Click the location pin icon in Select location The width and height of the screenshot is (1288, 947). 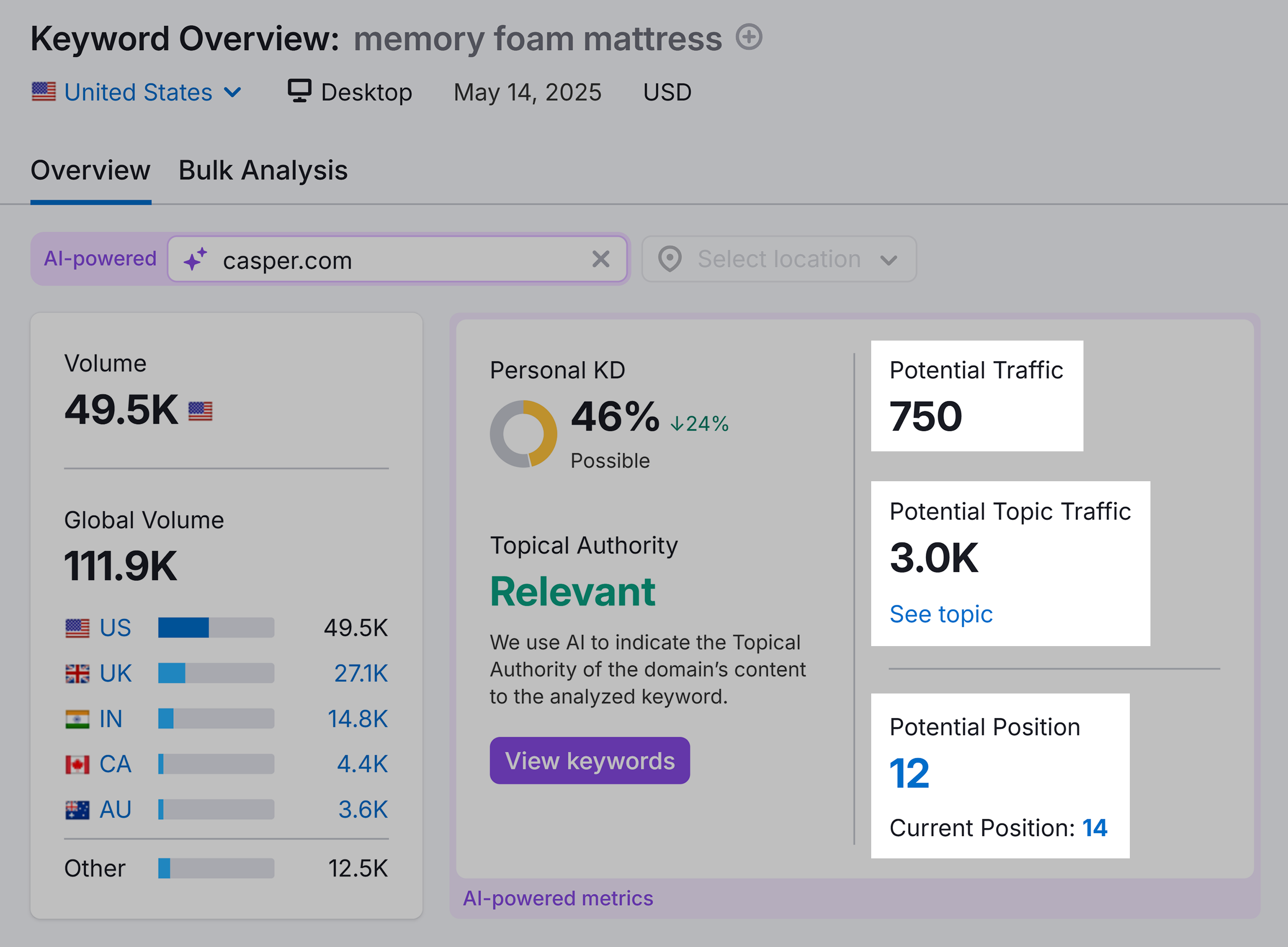click(x=671, y=259)
